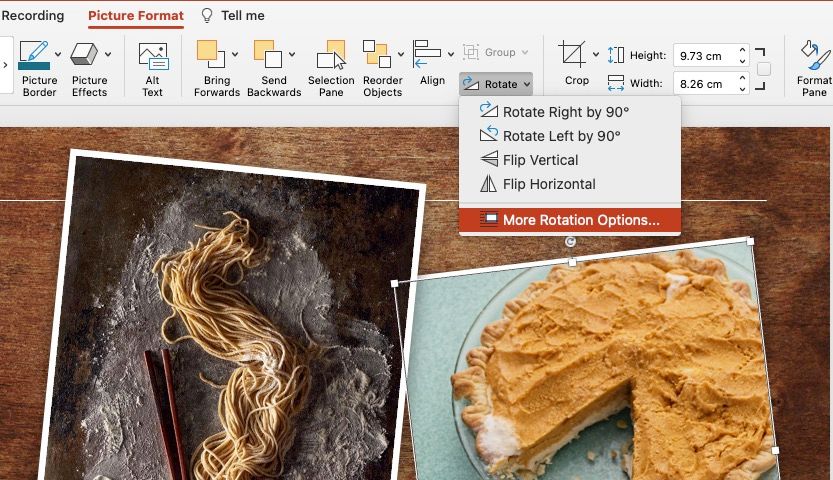This screenshot has height=480, width=833.
Task: Click the Picture Effects icon
Action: [x=84, y=54]
